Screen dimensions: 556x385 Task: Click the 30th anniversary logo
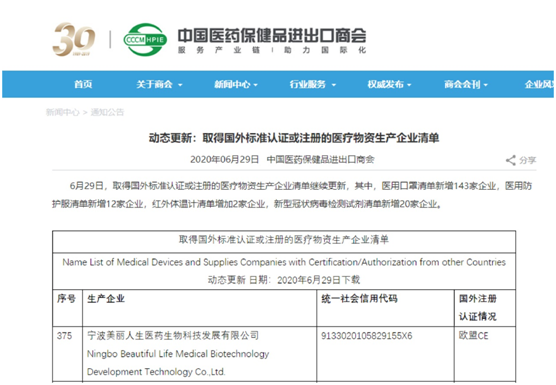click(74, 39)
